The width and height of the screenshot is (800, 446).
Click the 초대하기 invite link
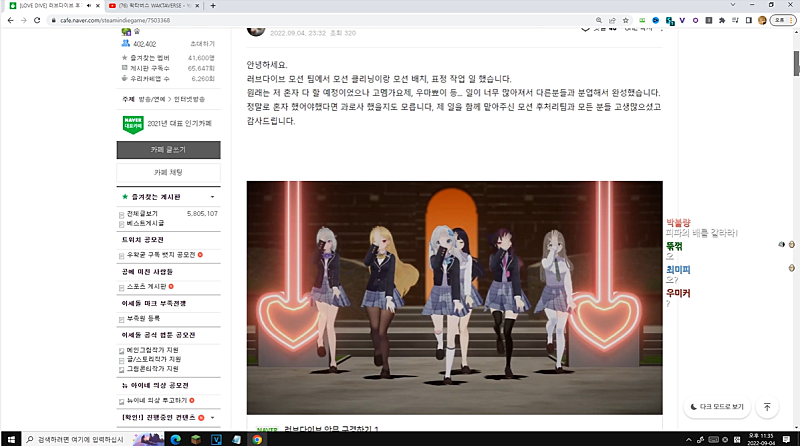point(203,44)
